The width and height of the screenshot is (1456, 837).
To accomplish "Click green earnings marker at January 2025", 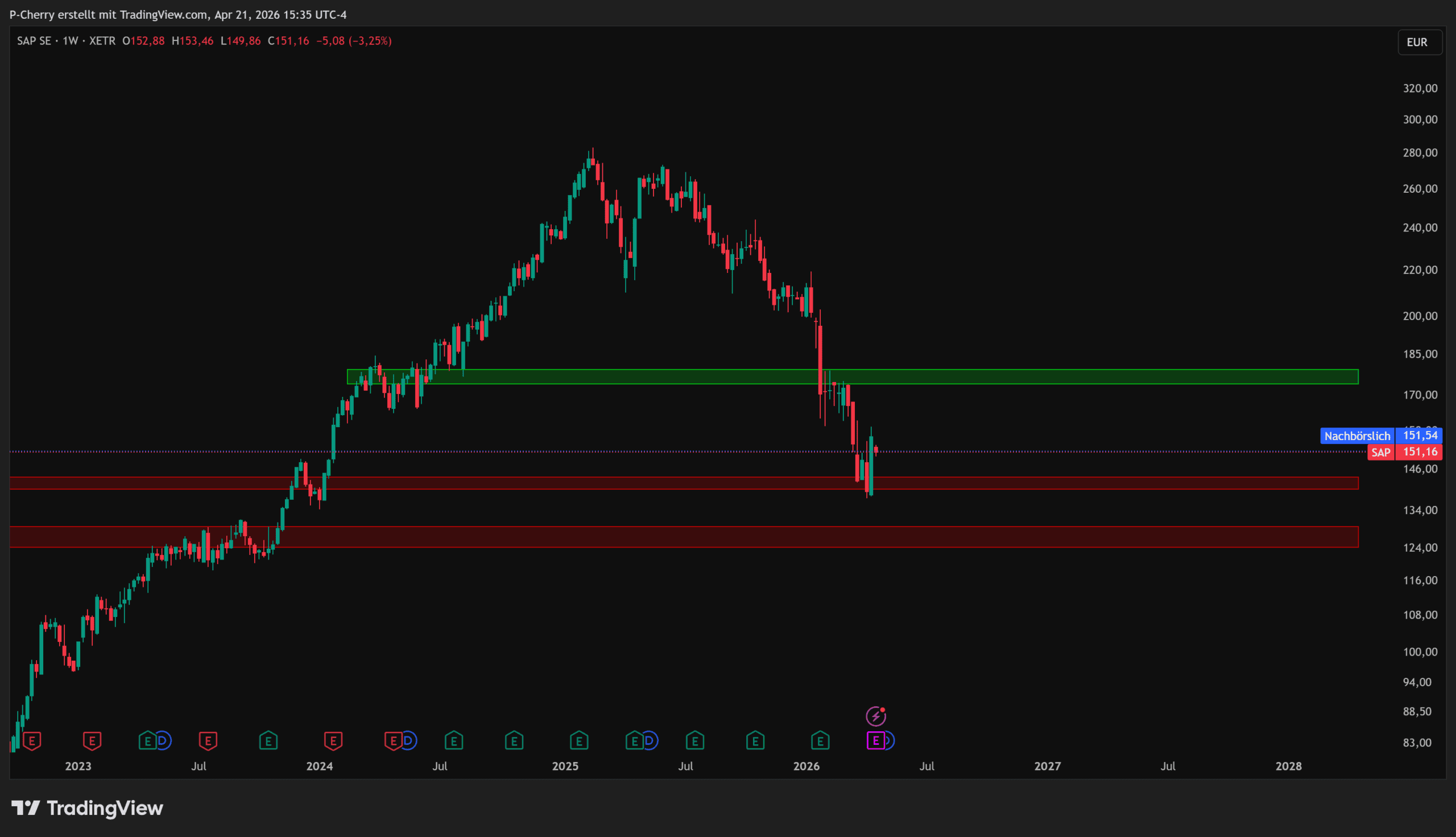I will click(579, 740).
